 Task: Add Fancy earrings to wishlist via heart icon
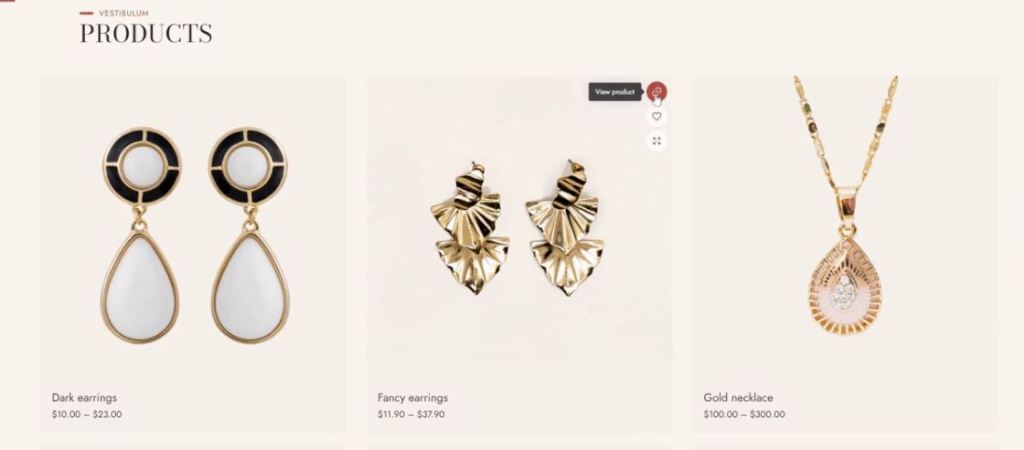tap(657, 116)
